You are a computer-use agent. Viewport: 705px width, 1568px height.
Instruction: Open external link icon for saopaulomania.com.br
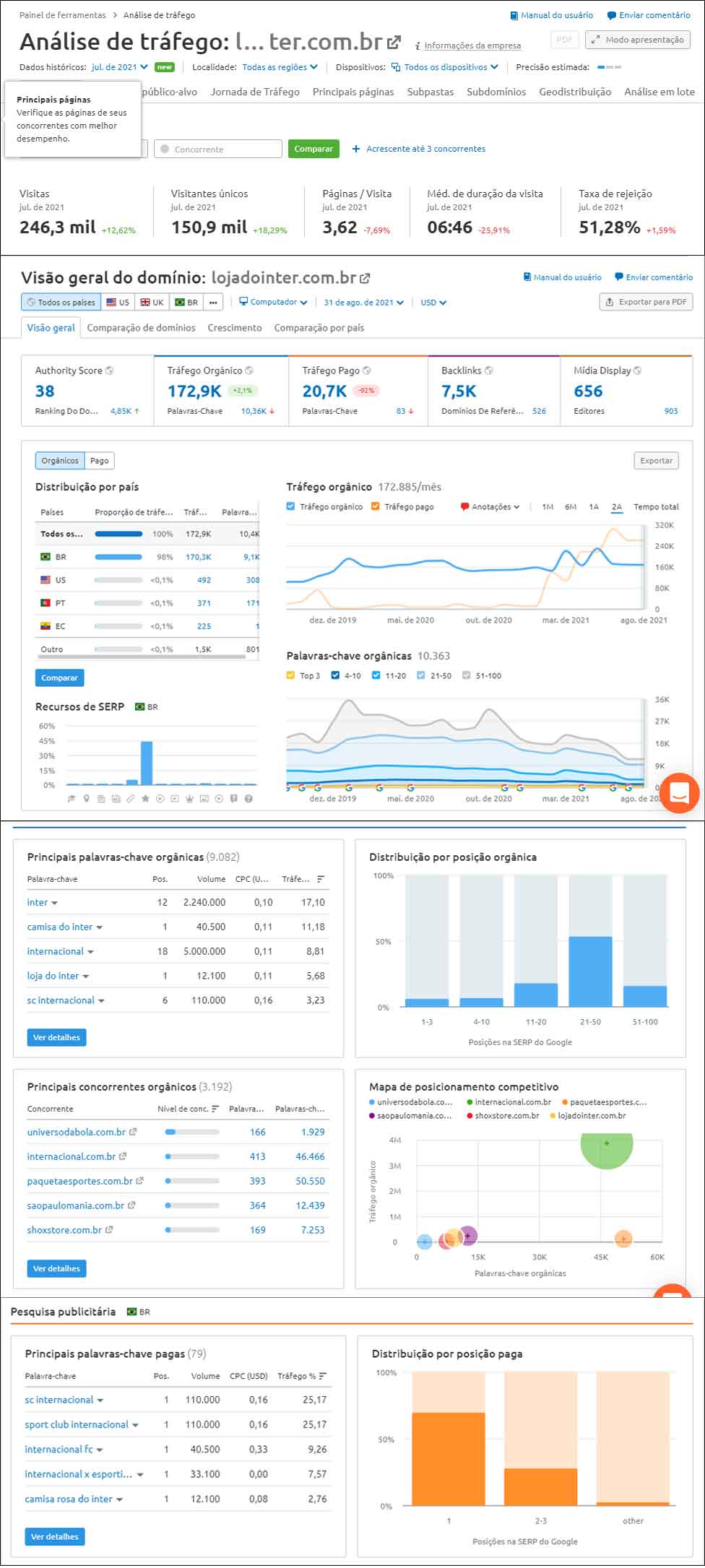pos(131,1205)
